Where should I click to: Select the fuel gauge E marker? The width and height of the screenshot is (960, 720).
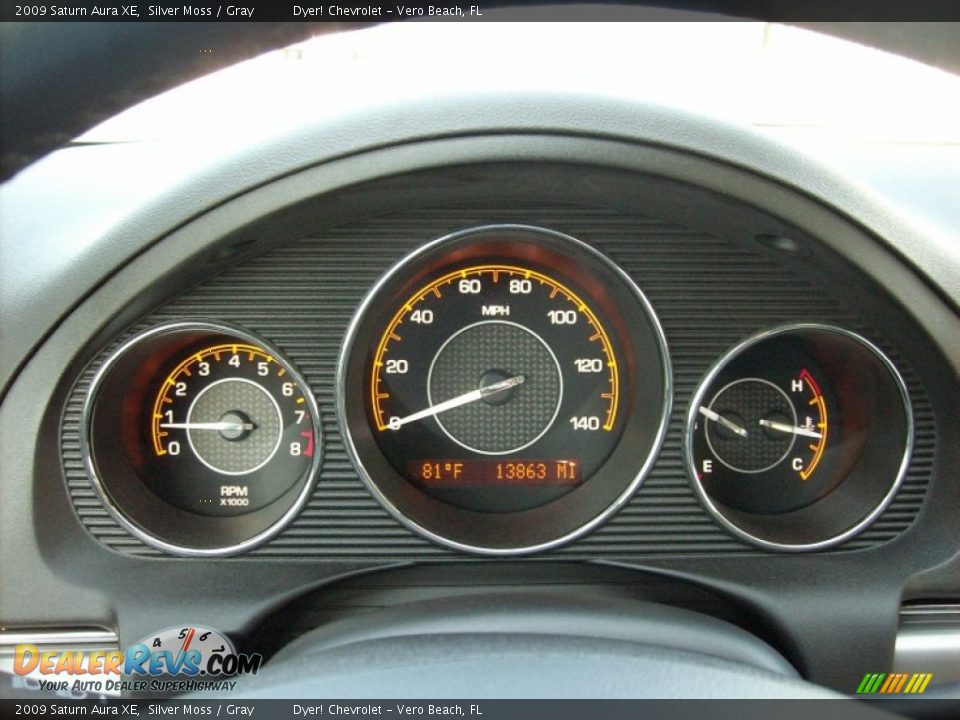(x=710, y=465)
